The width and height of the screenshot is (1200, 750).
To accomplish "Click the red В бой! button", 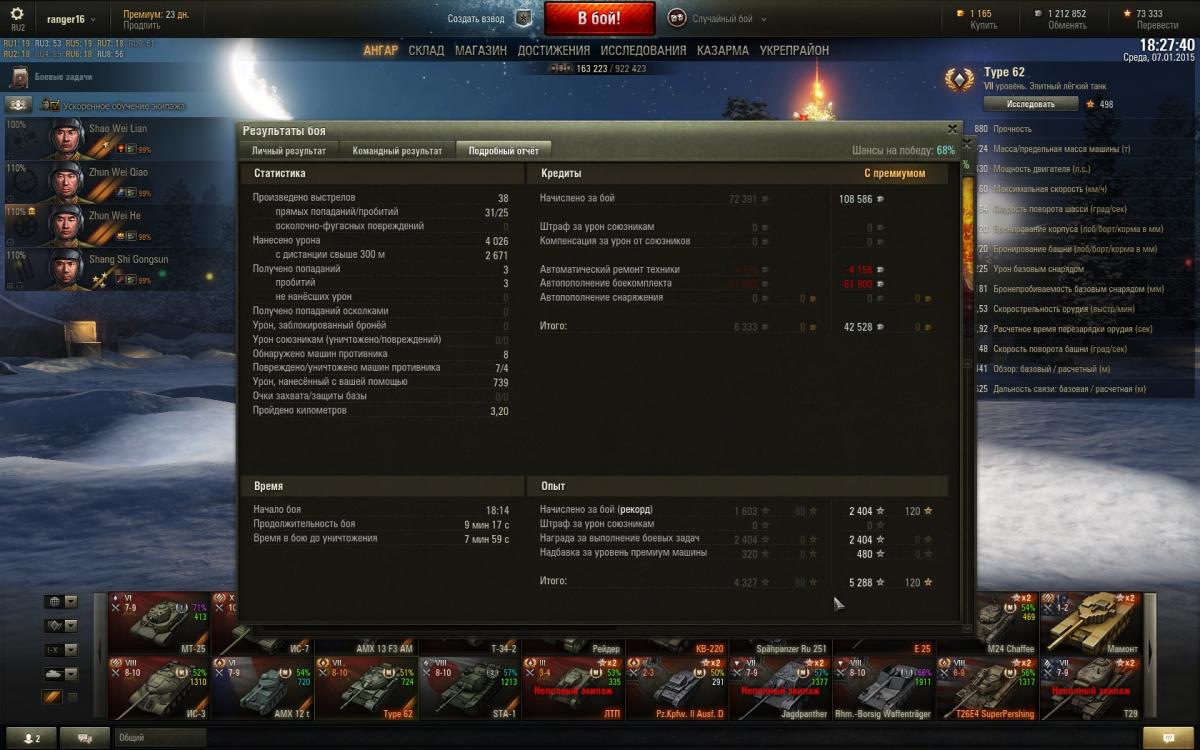I will [x=600, y=18].
